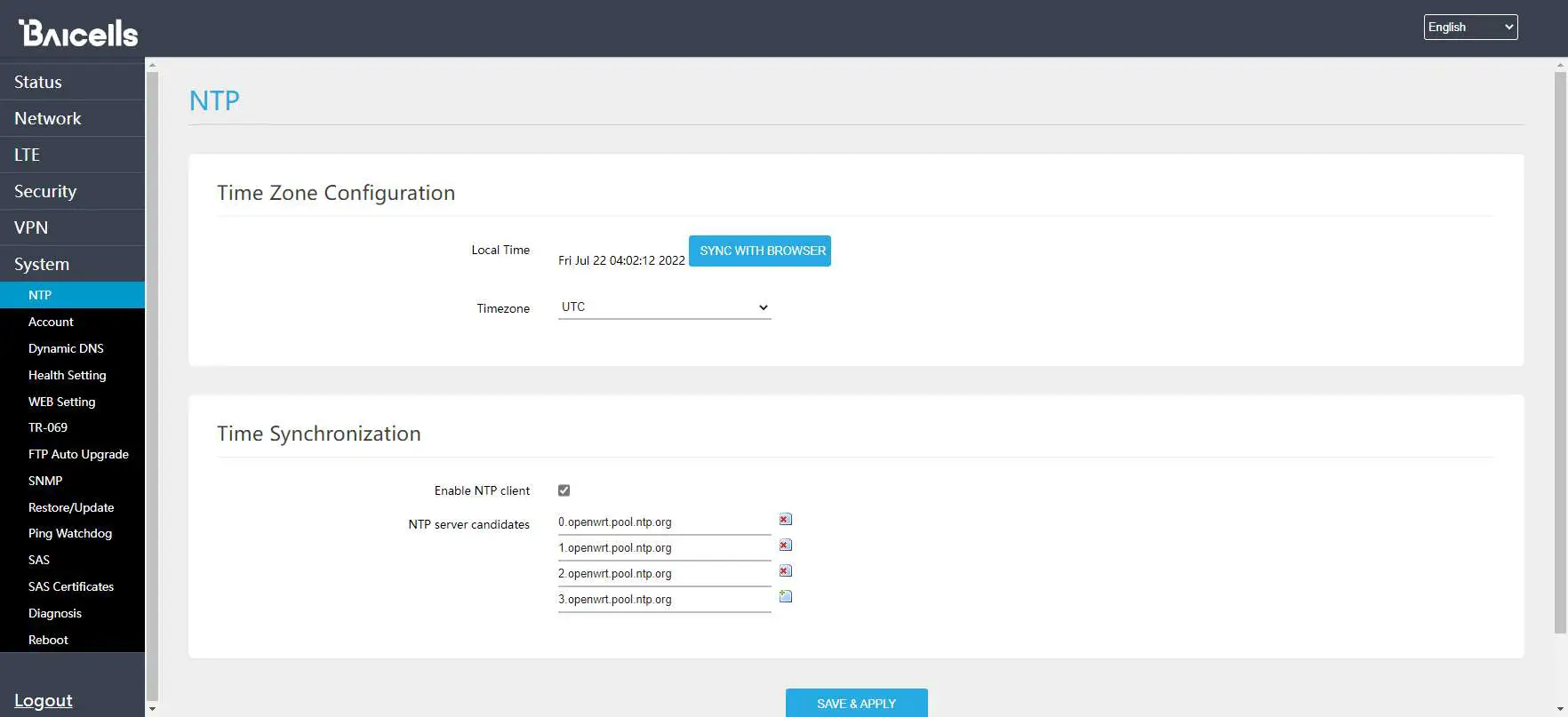This screenshot has width=1568, height=717.
Task: Edit the 2.openwrt.pool.ntp.org server field
Action: [664, 574]
